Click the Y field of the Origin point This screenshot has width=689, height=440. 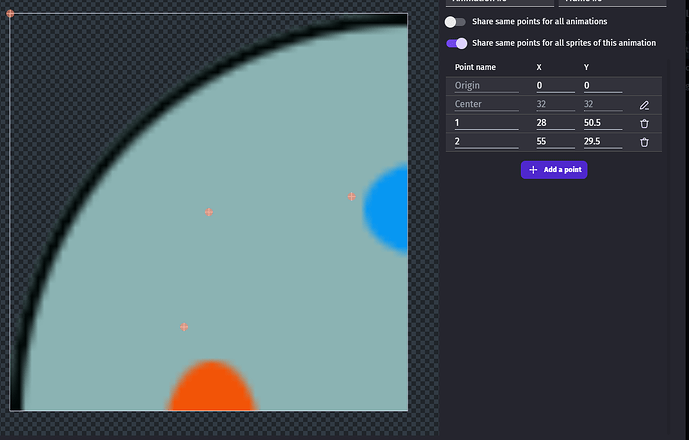point(602,86)
